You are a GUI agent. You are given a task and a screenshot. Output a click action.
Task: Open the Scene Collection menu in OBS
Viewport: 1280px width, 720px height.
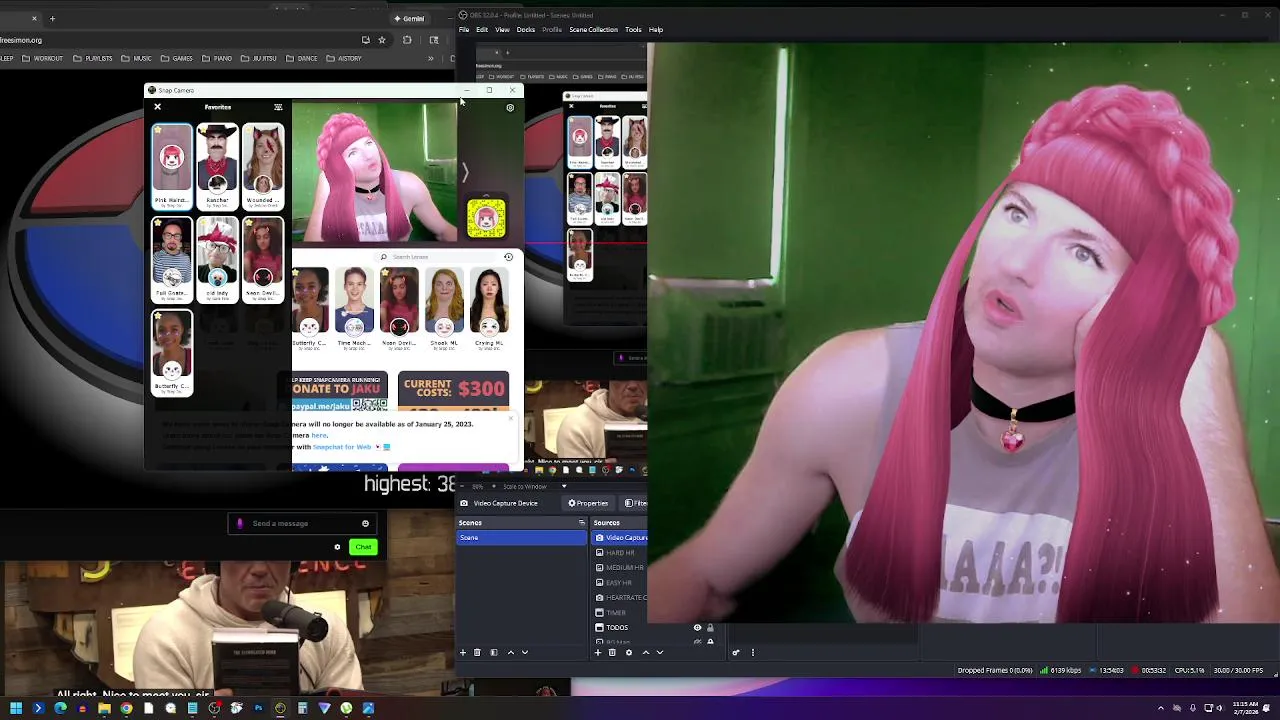point(594,30)
